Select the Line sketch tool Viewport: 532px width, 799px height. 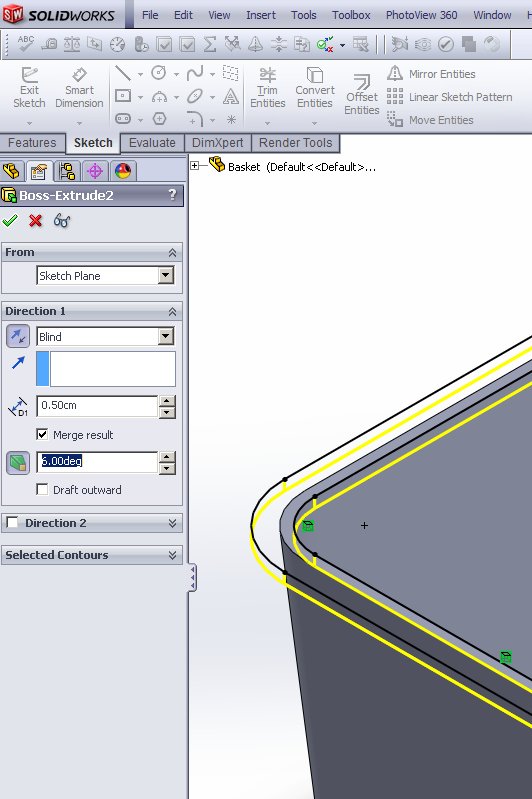coord(123,73)
